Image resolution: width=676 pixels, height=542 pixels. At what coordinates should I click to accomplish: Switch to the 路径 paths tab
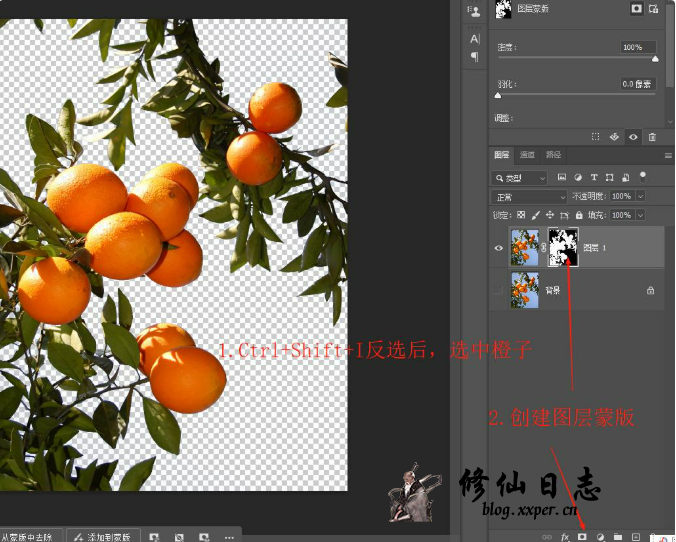coord(553,155)
